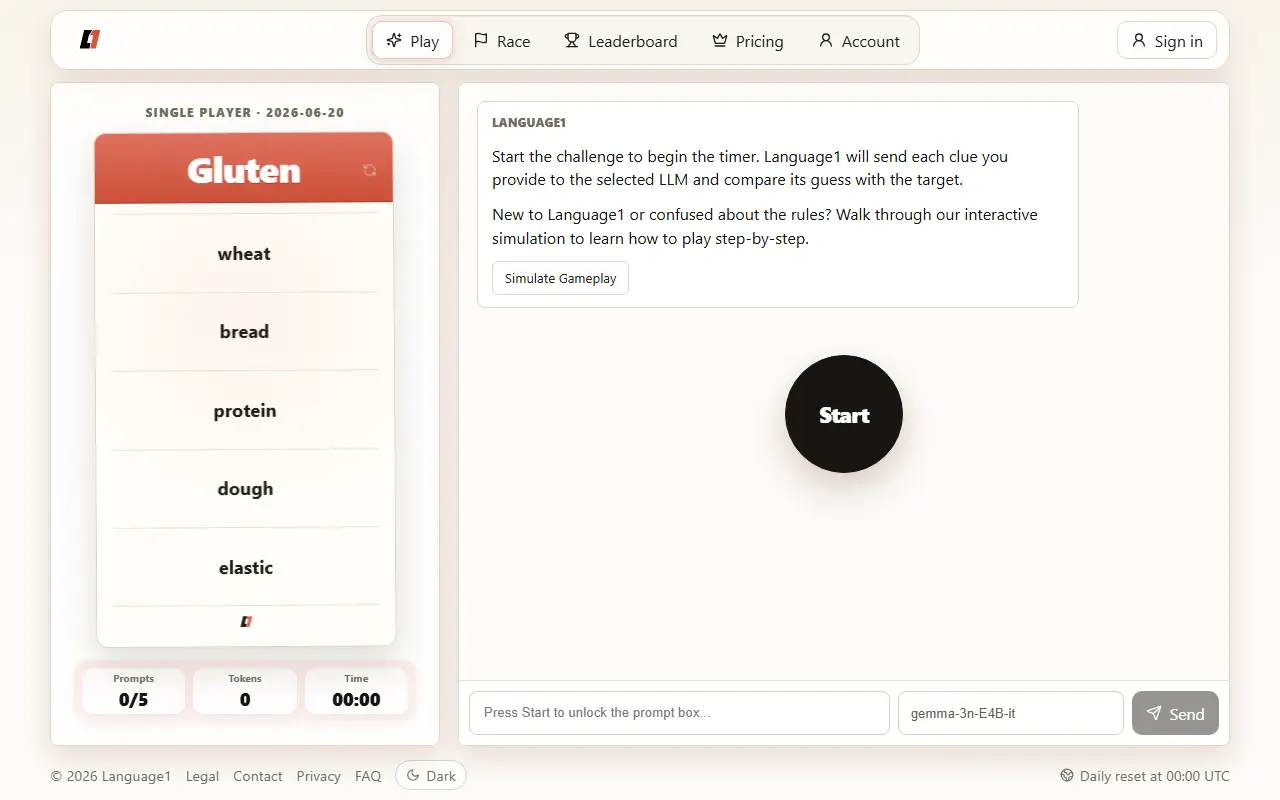Open the Contact footer link
This screenshot has height=800, width=1280.
pos(257,776)
